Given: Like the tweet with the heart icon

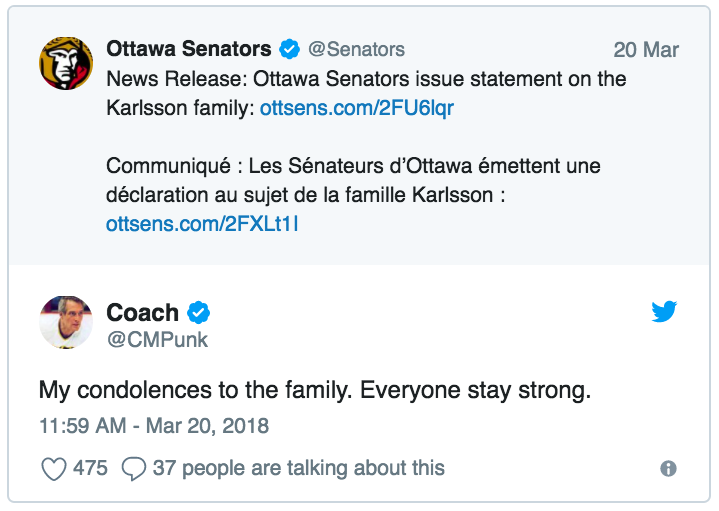Looking at the screenshot, I should [54, 469].
